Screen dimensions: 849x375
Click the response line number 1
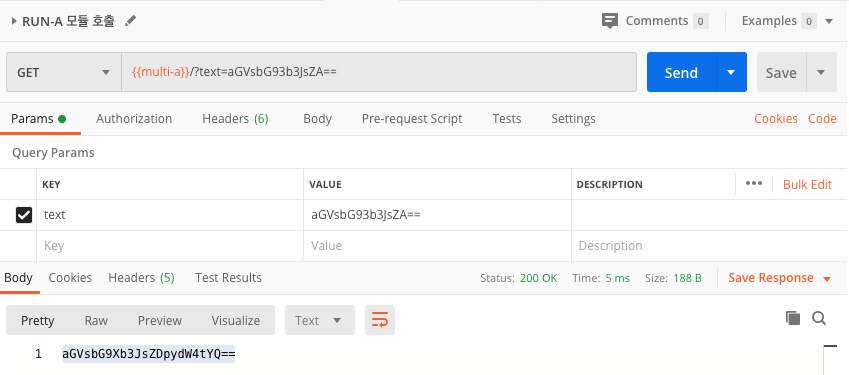click(x=38, y=354)
